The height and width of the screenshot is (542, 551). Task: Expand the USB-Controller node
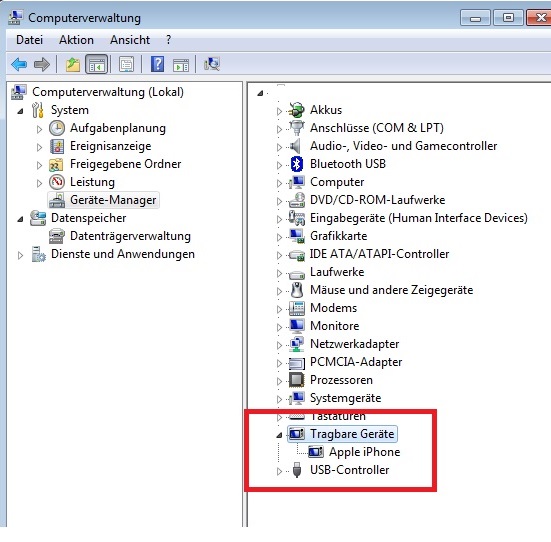click(x=279, y=471)
